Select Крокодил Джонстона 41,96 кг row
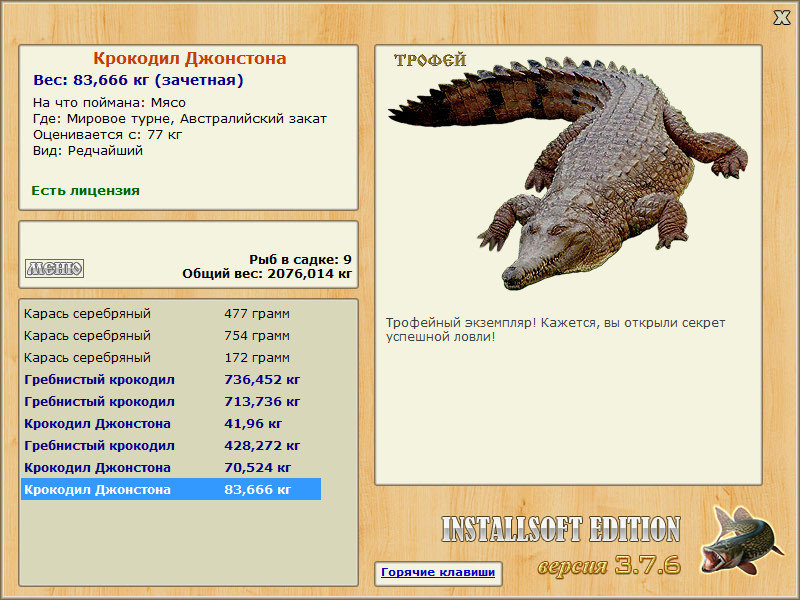The height and width of the screenshot is (600, 800). pos(171,423)
